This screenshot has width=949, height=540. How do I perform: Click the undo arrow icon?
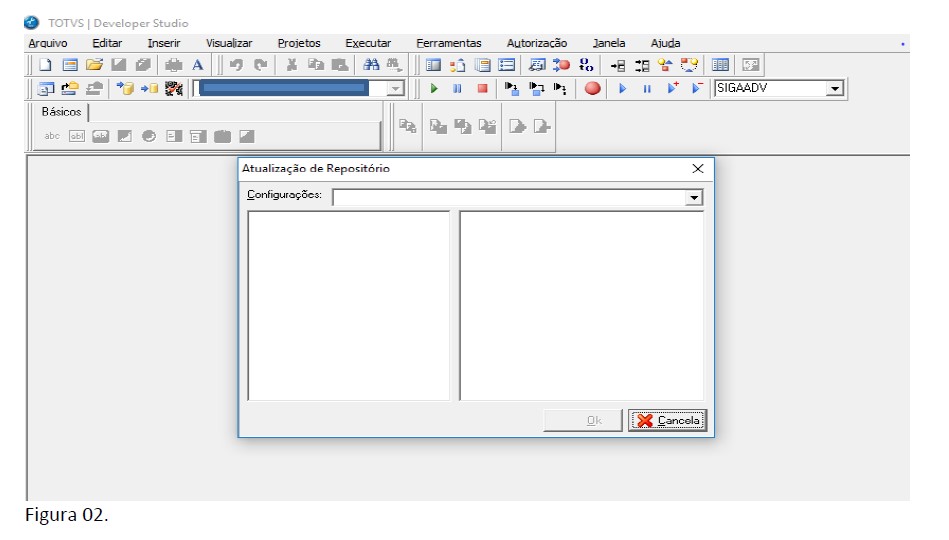237,65
